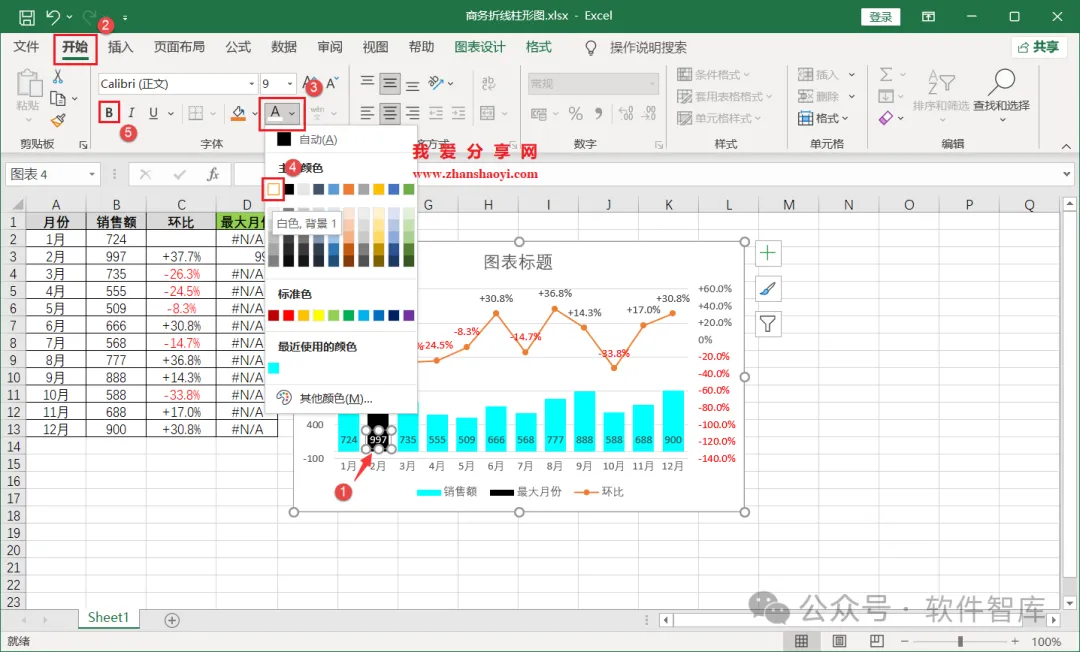
Task: Click the ribbon display options icon
Action: [928, 17]
